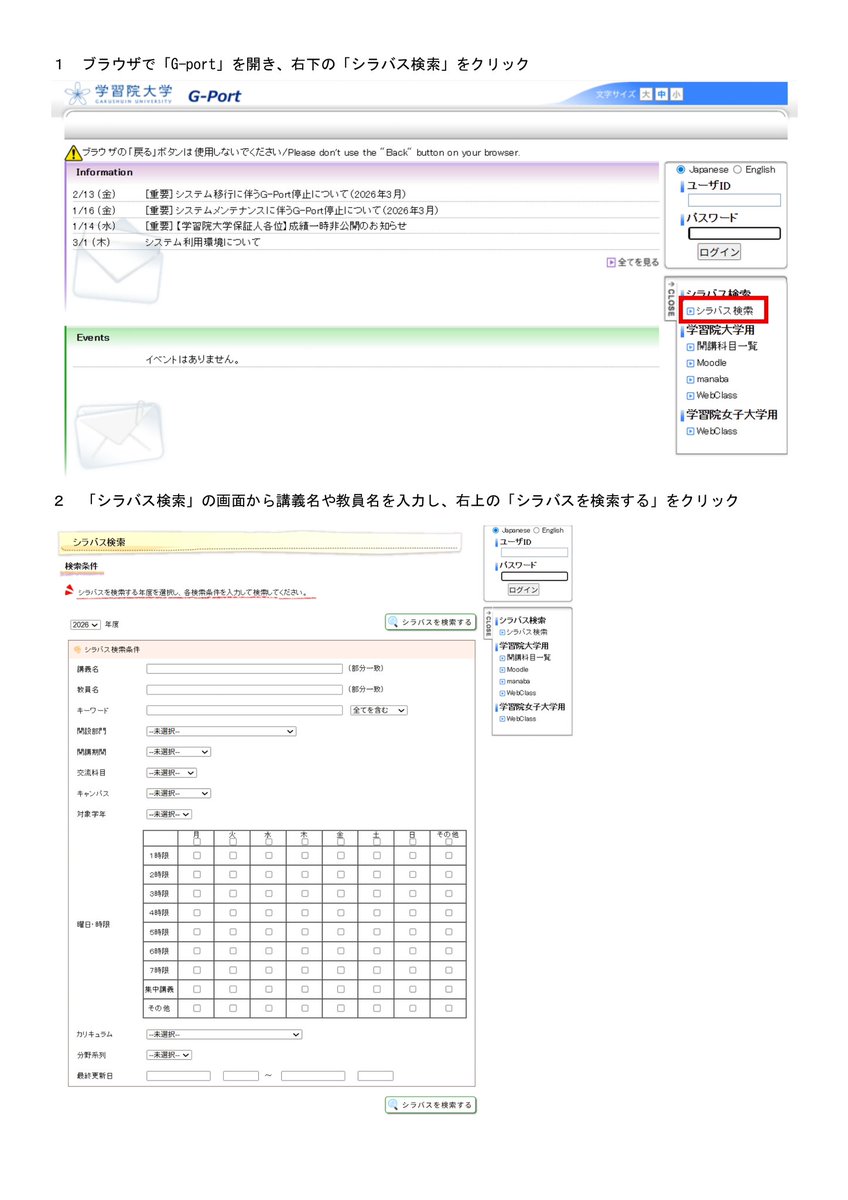Viewport: 848px width, 1200px height.
Task: Open the 開講期間 dropdown
Action: (x=179, y=752)
